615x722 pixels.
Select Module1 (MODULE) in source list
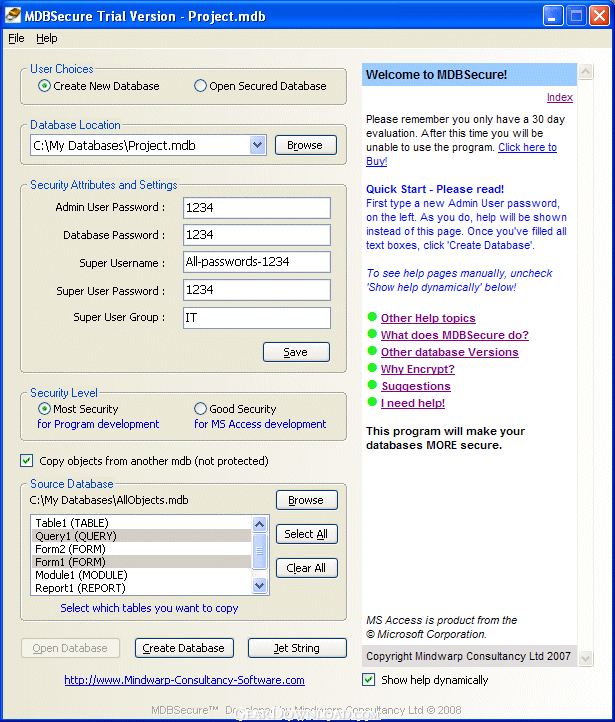(142, 575)
